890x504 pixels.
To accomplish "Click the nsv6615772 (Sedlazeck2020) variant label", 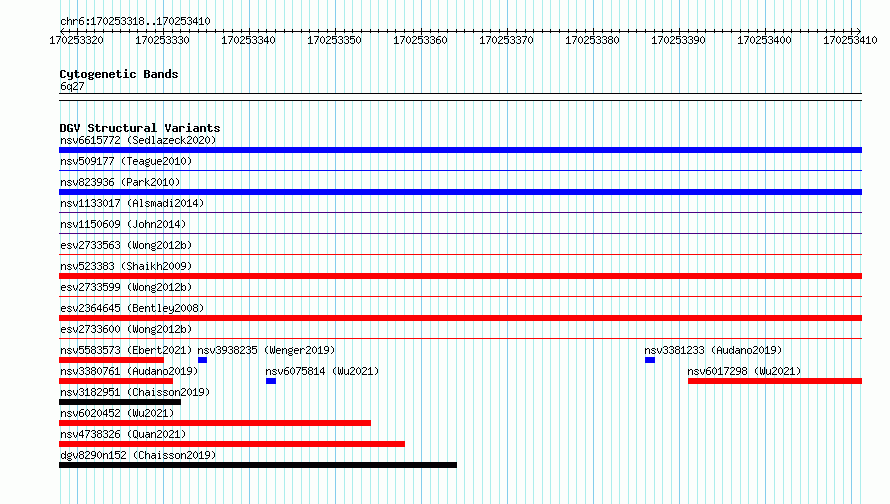I will coord(138,140).
